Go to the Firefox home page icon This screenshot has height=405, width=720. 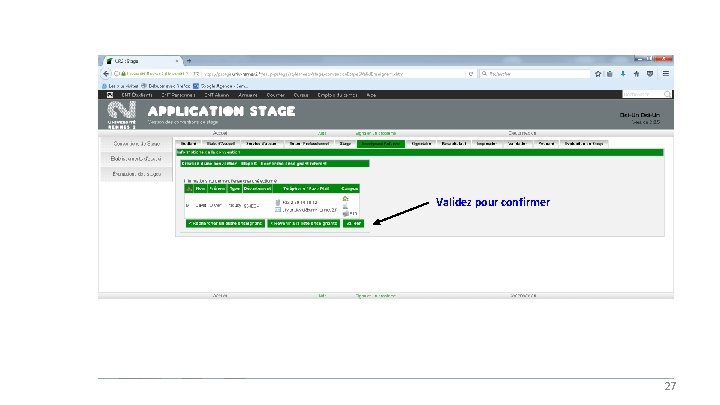coord(636,73)
